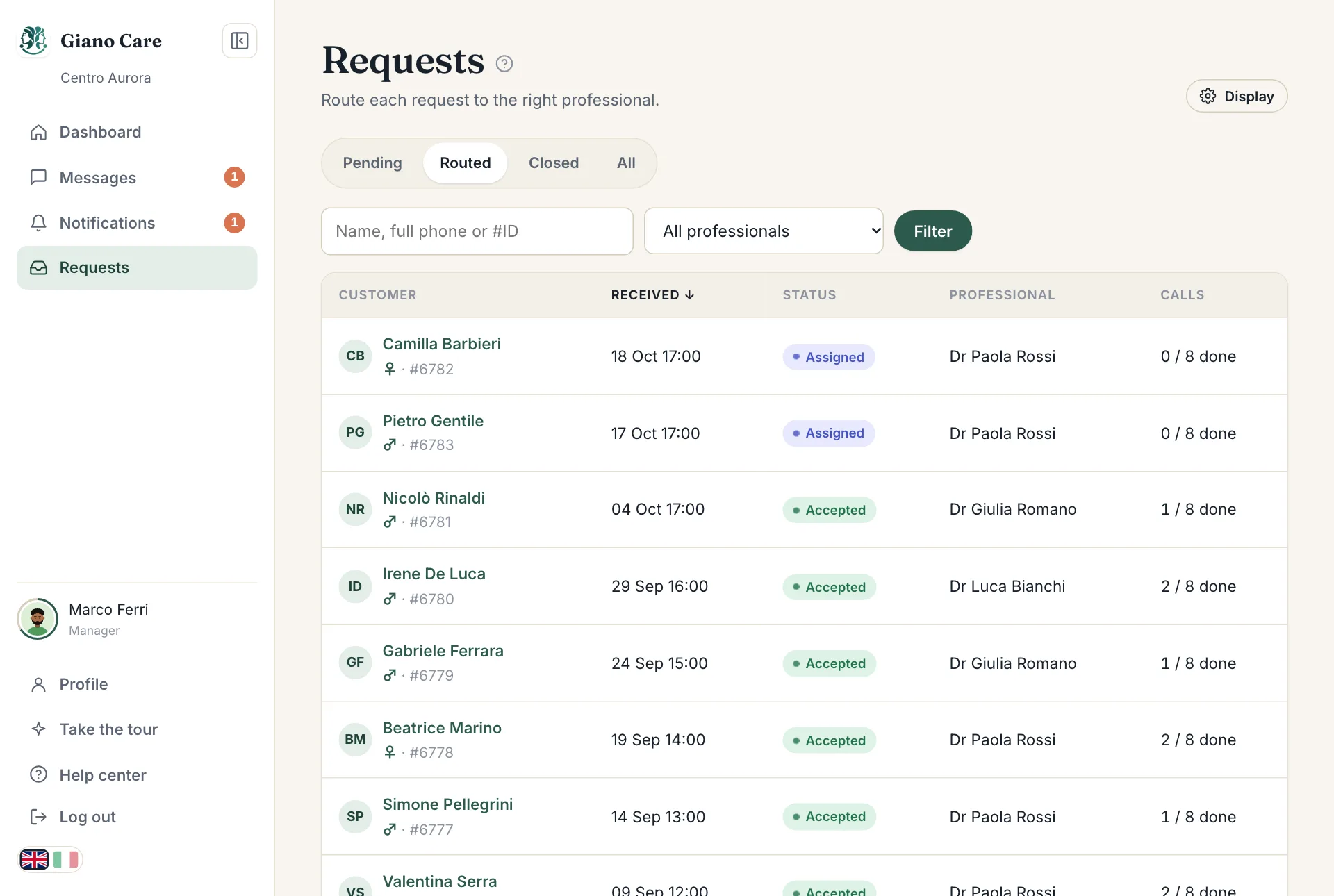Click the Accepted status for Beatrice Marino

click(x=830, y=741)
